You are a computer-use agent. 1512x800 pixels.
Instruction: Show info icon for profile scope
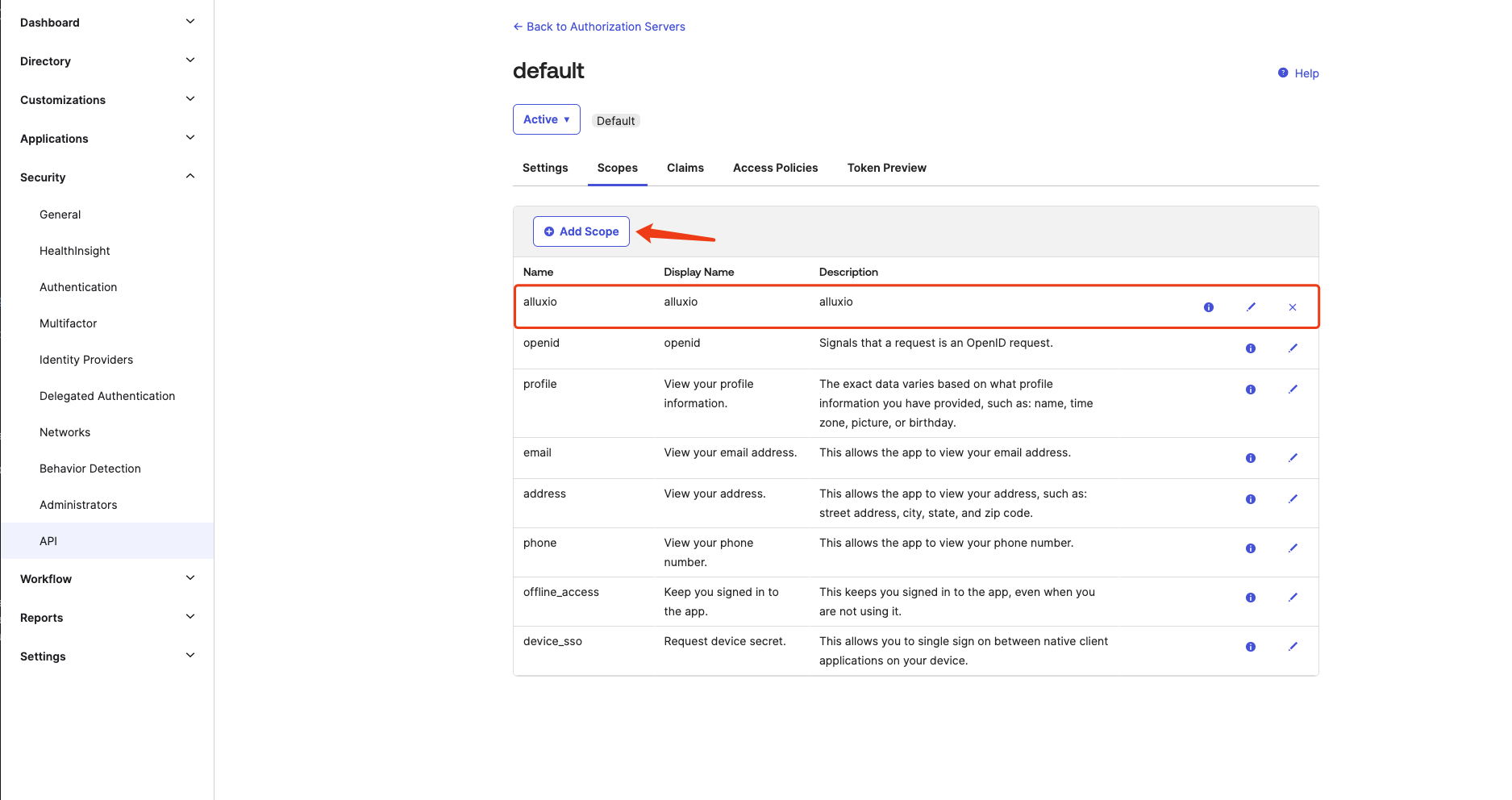(x=1250, y=390)
